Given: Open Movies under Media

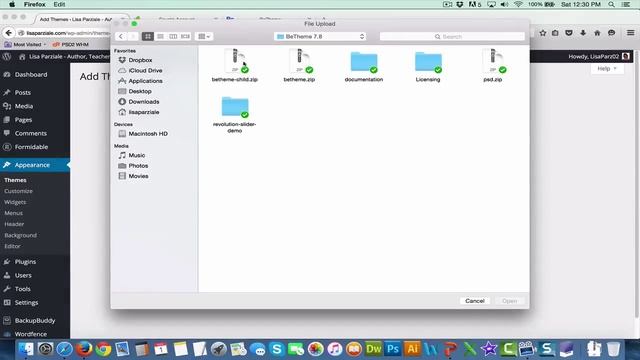Looking at the screenshot, I should (138, 176).
